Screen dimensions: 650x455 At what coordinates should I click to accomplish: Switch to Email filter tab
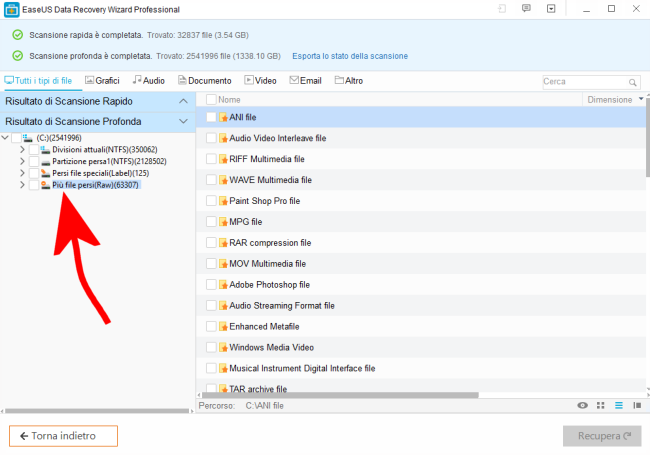pos(306,81)
